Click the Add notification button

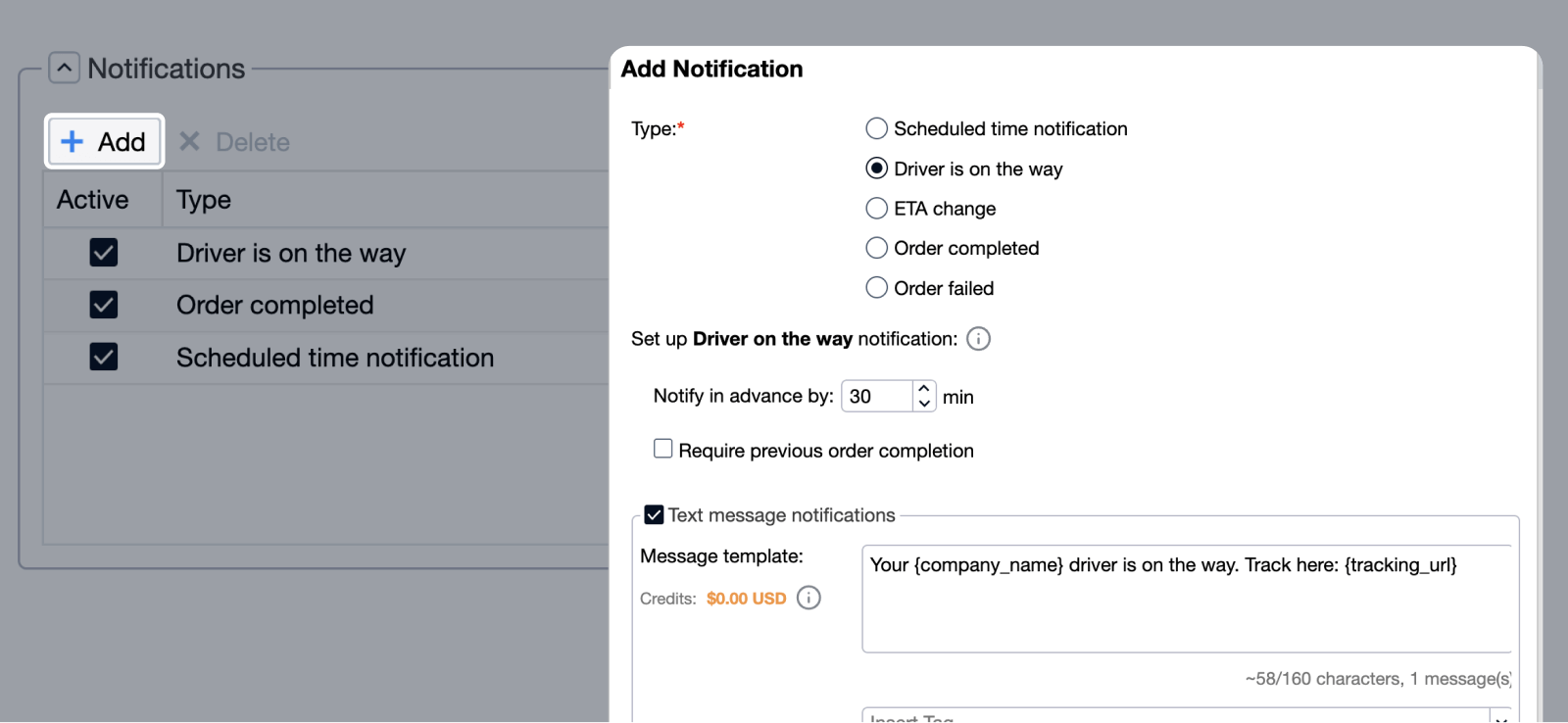coord(104,142)
